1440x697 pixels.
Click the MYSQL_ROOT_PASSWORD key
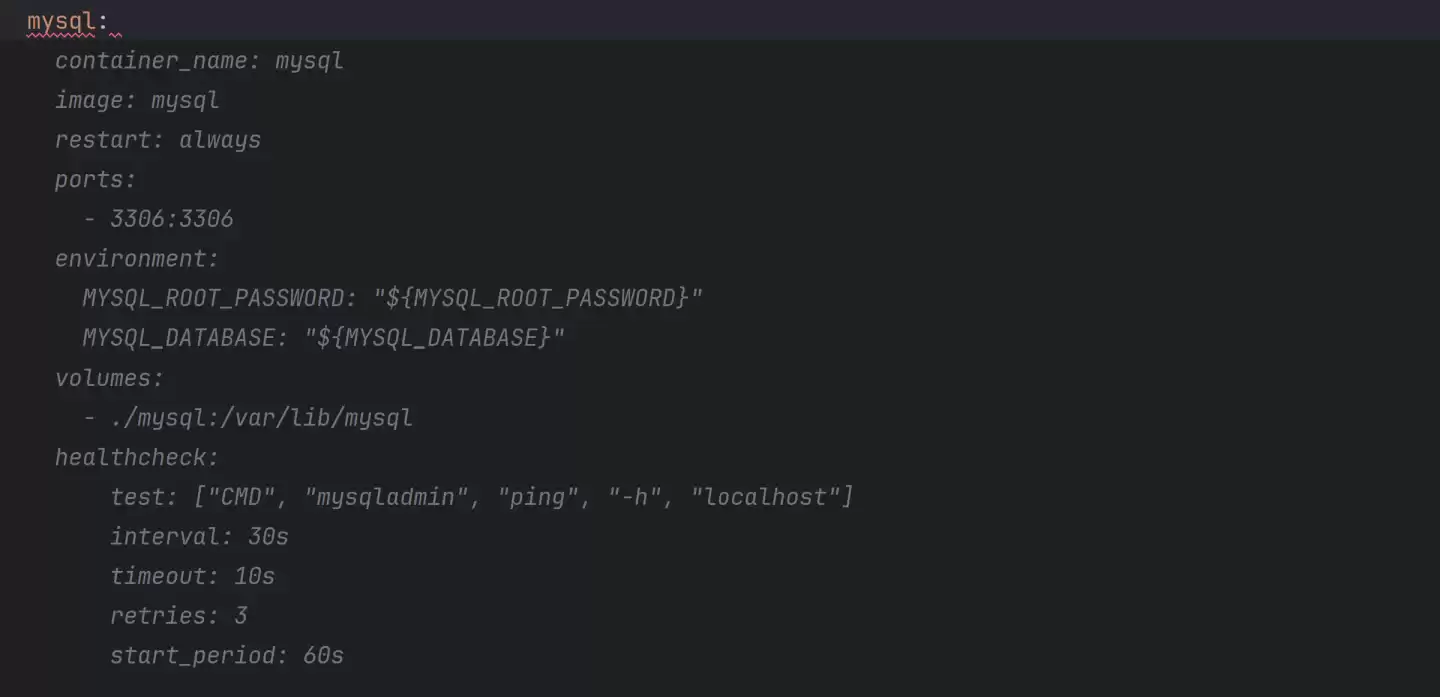pyautogui.click(x=212, y=298)
